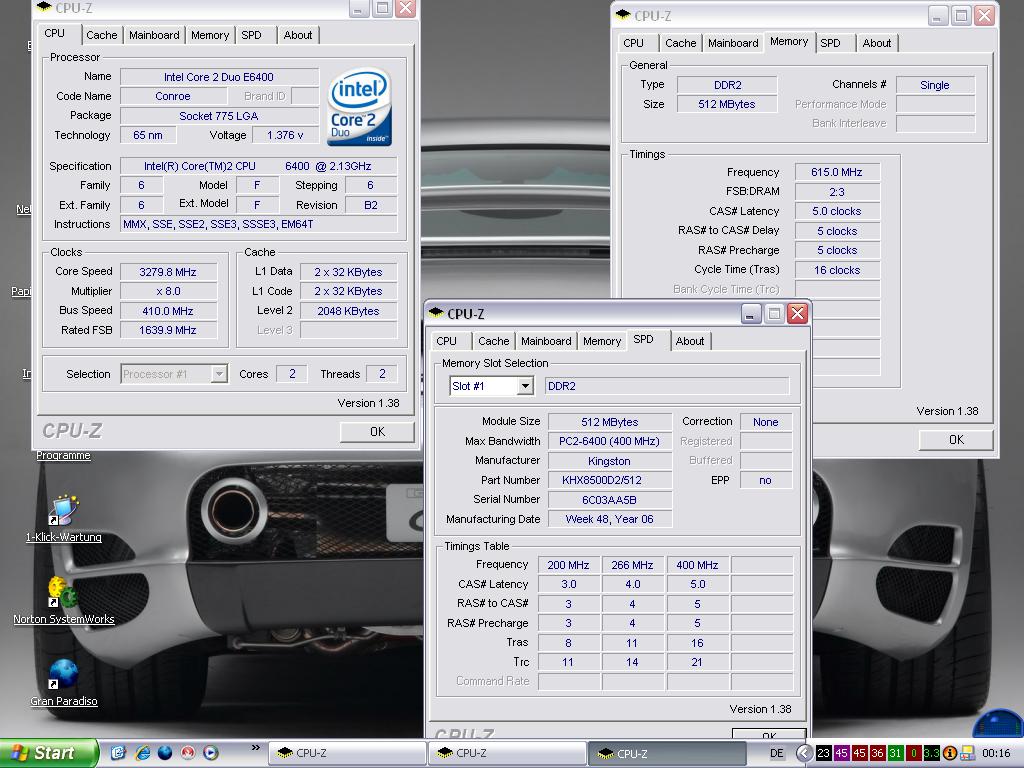Show hidden system tray icons arrow

pyautogui.click(x=803, y=753)
